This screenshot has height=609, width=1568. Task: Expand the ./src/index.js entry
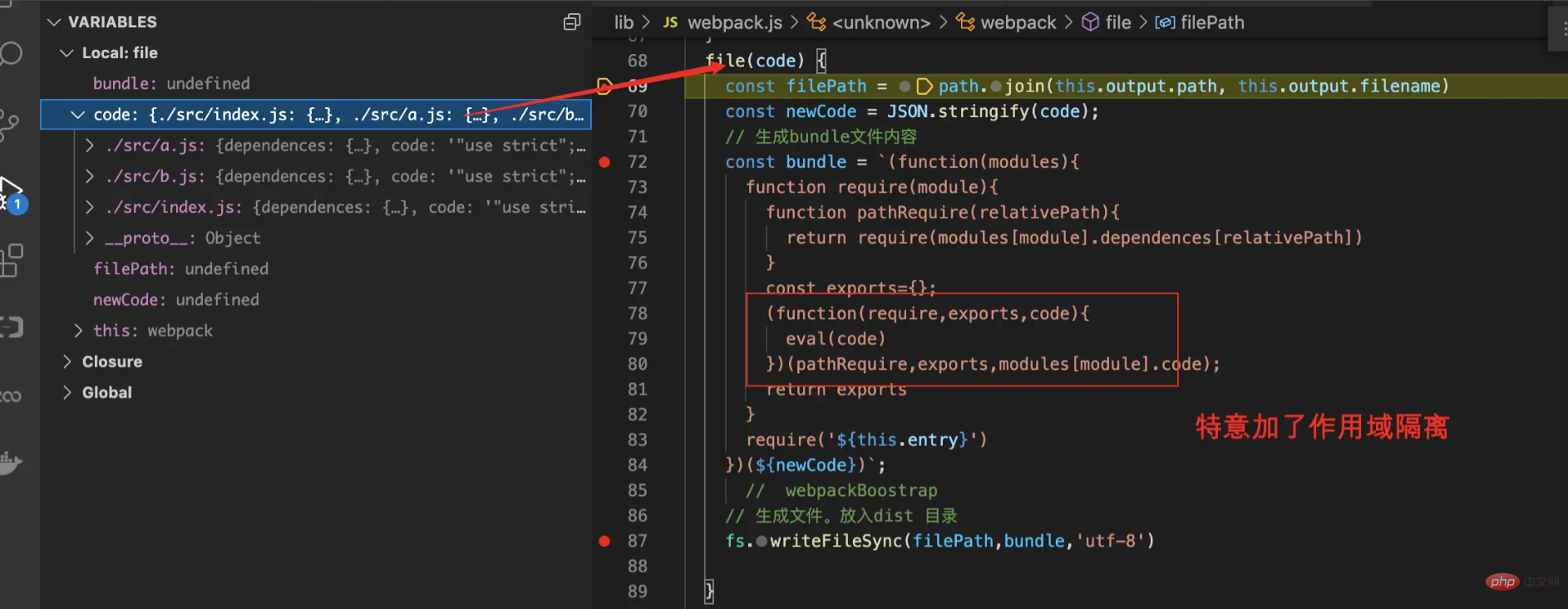pos(90,207)
